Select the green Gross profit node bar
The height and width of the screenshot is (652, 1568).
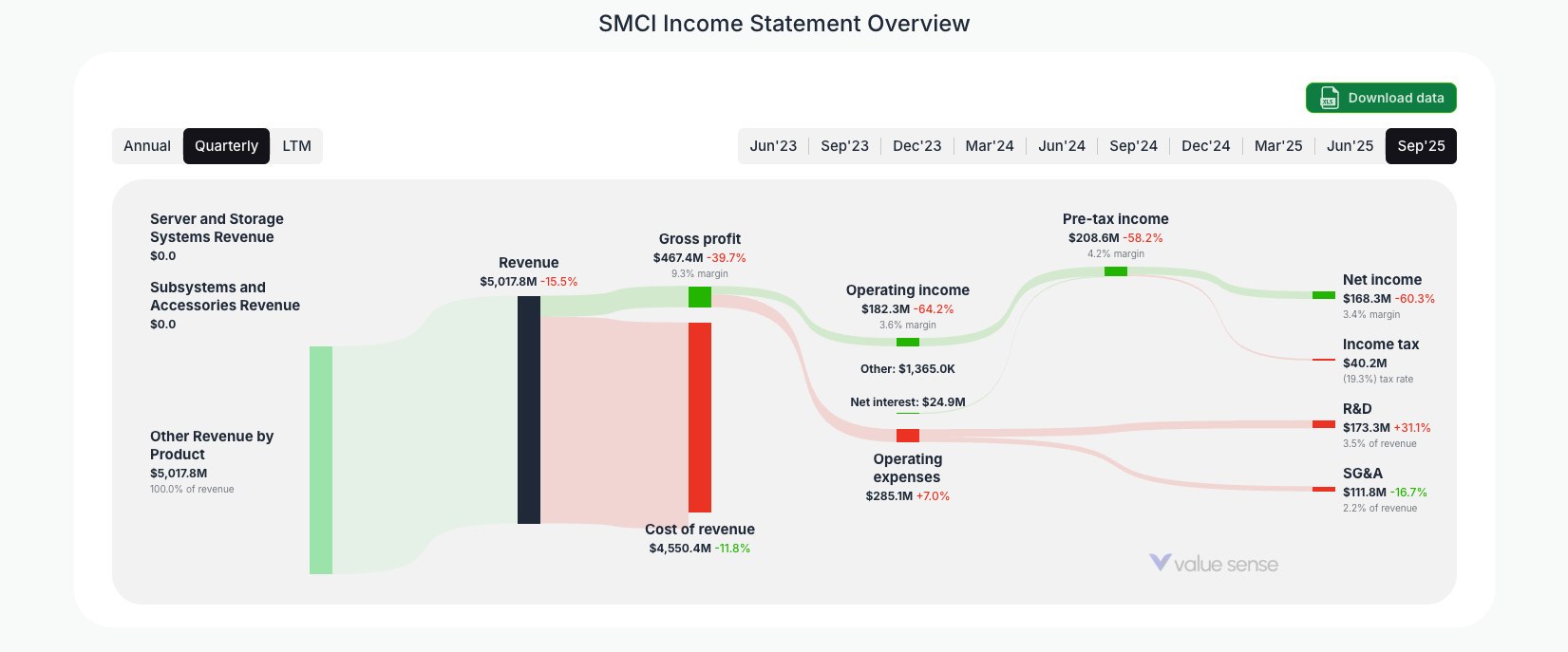(700, 297)
